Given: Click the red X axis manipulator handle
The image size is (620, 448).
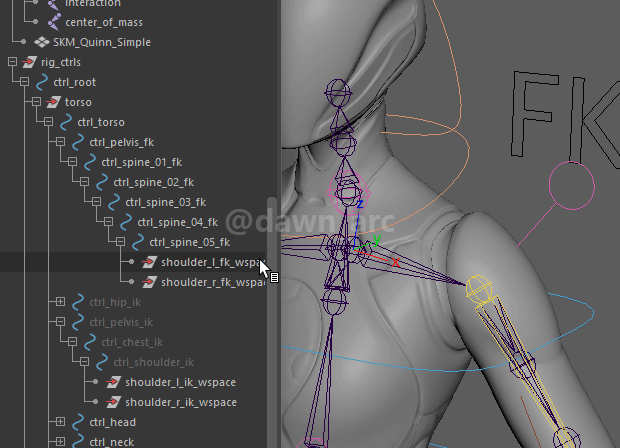Looking at the screenshot, I should tap(395, 262).
